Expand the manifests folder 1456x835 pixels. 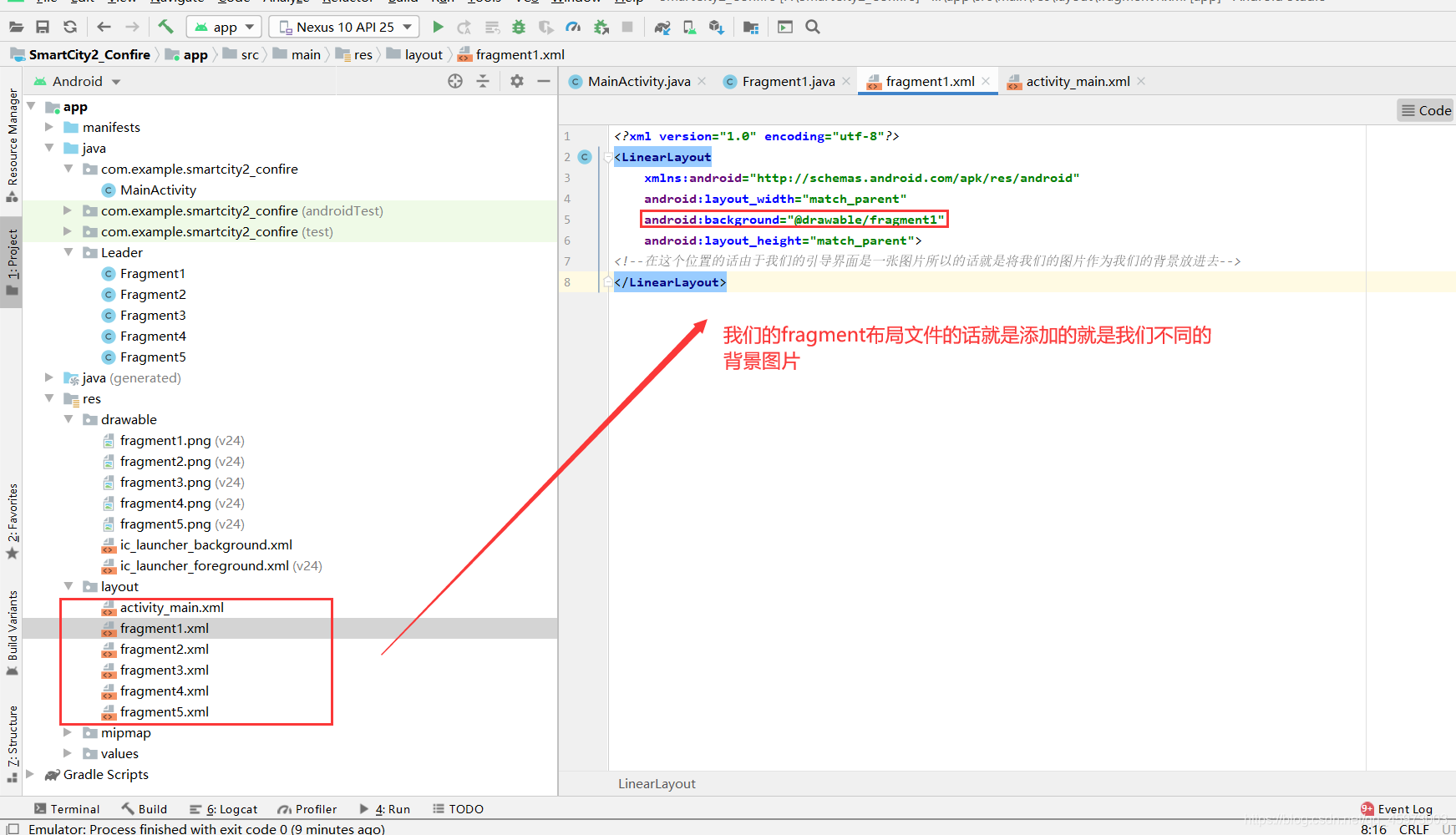(48, 127)
